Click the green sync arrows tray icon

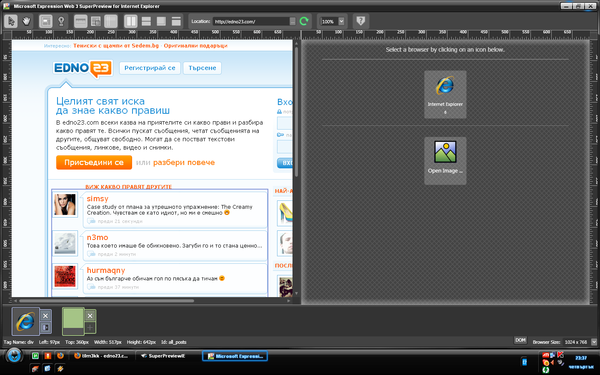pos(546,370)
